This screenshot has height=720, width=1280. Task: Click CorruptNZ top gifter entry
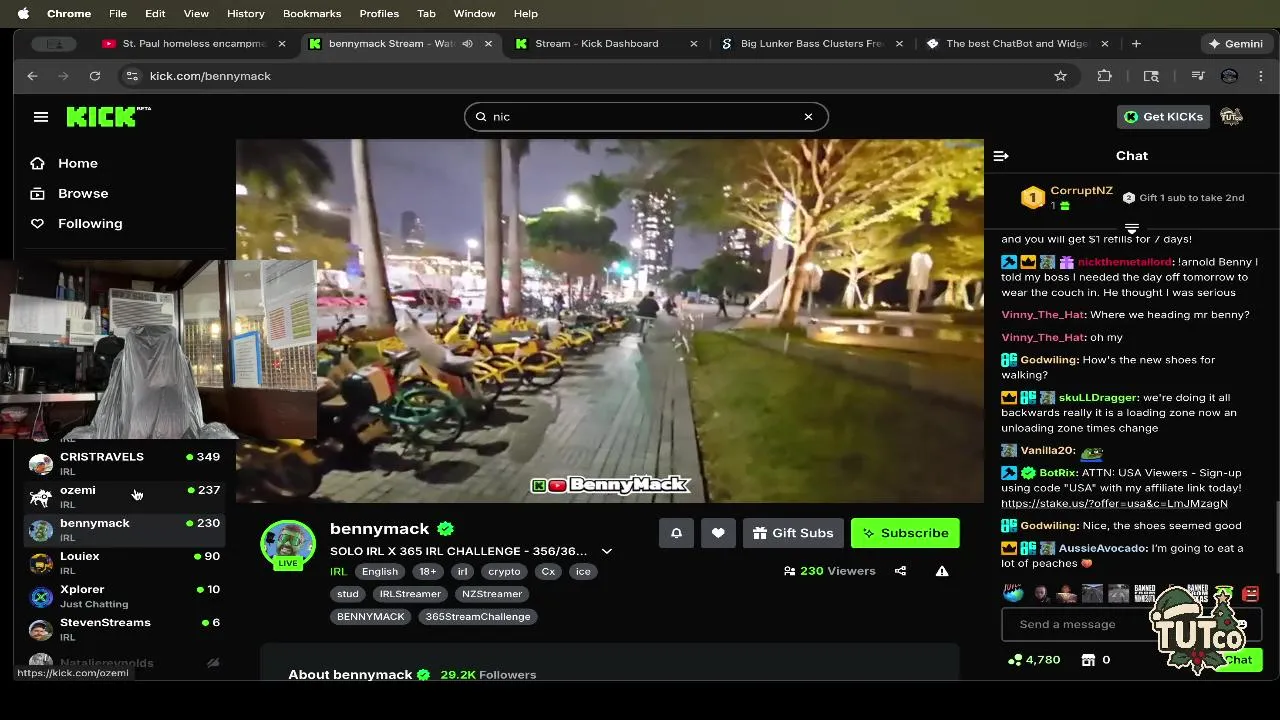coord(1067,197)
